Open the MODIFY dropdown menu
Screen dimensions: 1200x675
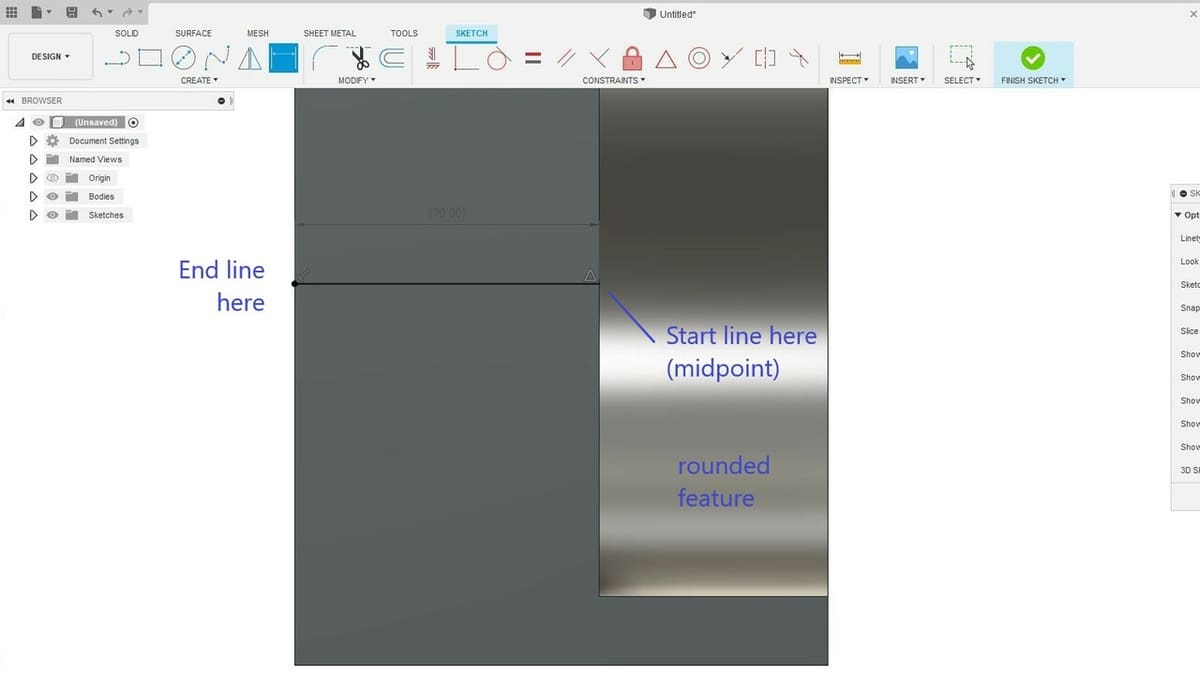356,80
